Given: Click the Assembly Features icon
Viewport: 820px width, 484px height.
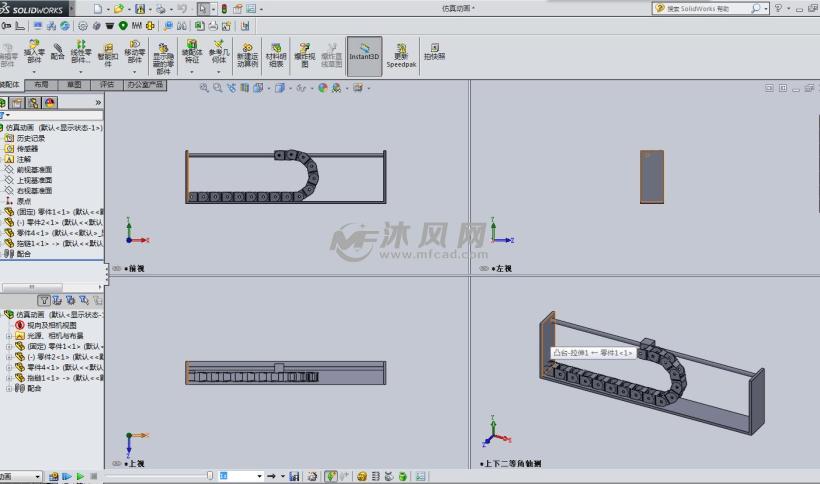Looking at the screenshot, I should click(x=192, y=44).
